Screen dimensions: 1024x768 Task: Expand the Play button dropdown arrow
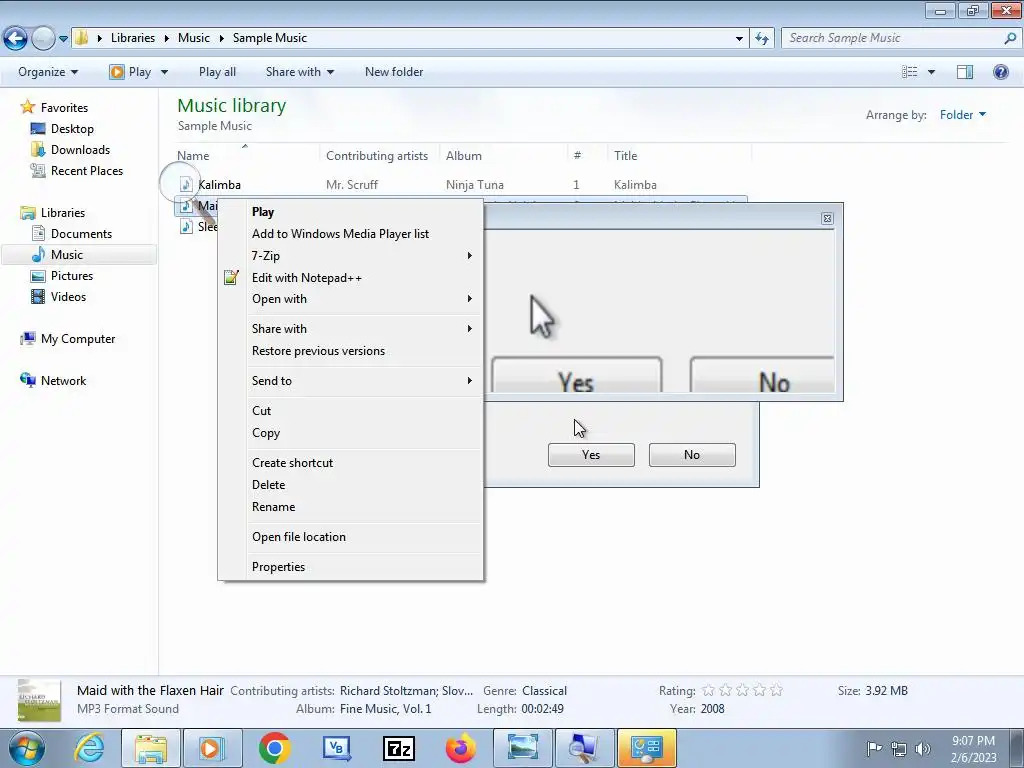(164, 72)
